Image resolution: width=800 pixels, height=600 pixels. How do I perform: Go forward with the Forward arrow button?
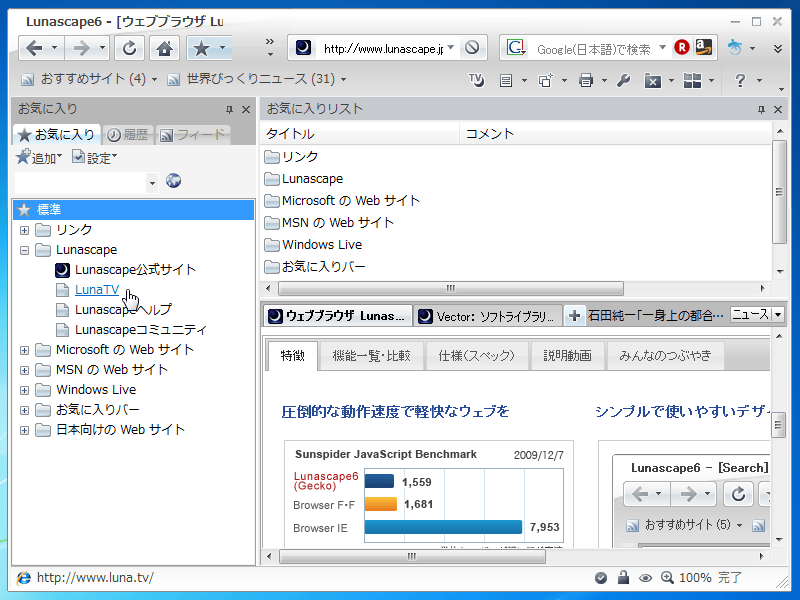coord(82,48)
